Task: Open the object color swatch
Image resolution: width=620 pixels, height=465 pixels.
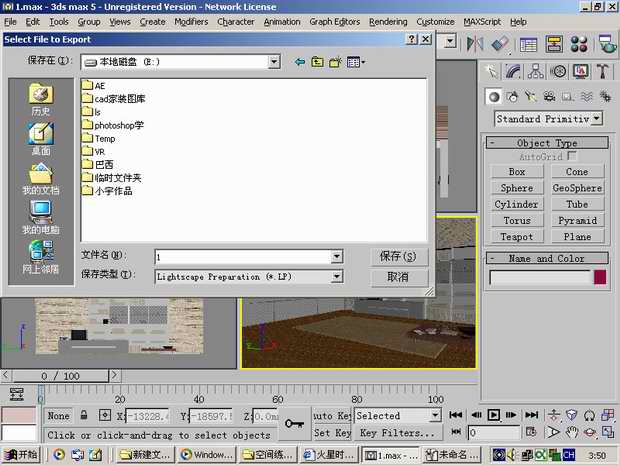Action: 600,277
